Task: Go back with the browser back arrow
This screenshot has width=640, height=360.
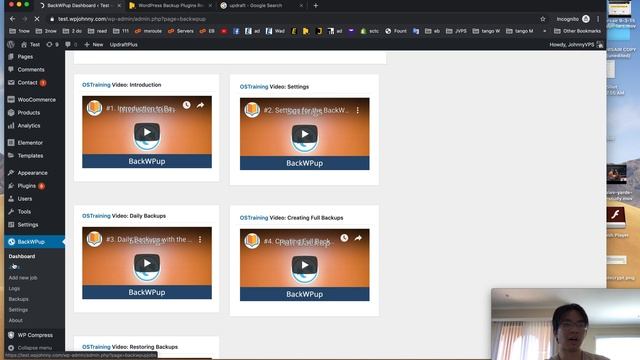Action: click(x=12, y=19)
